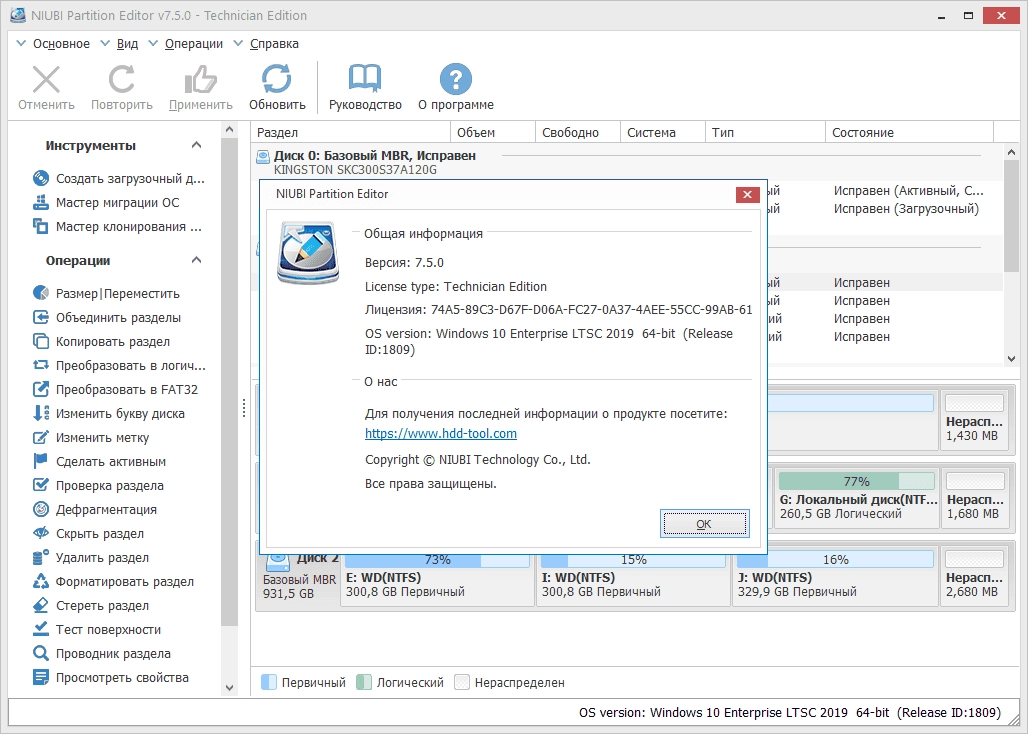Choose Форматировать раздел operation
Viewport: 1028px width, 734px height.
click(x=113, y=581)
